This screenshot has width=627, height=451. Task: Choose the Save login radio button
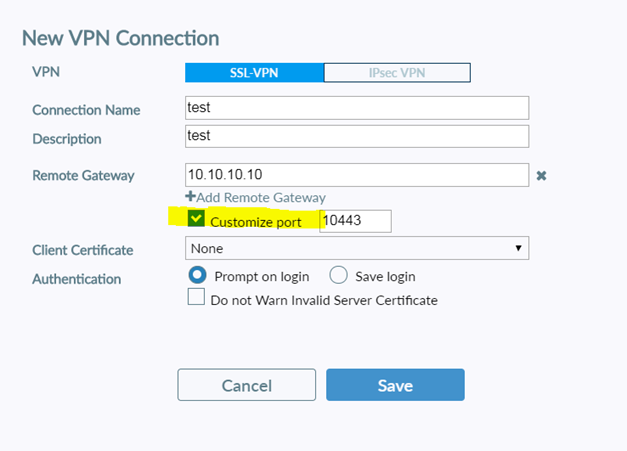pyautogui.click(x=338, y=276)
